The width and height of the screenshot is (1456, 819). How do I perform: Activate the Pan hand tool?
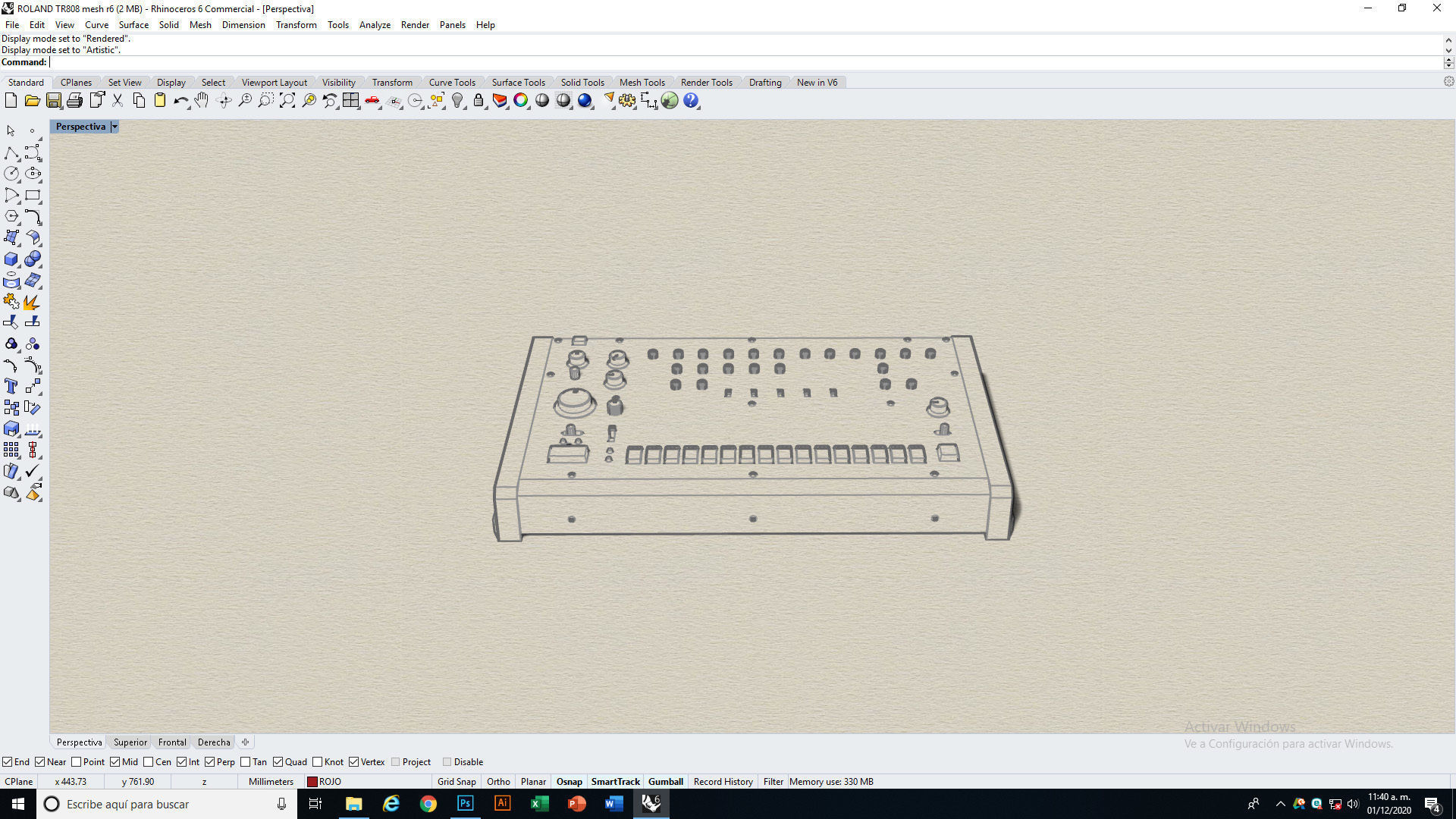pyautogui.click(x=202, y=100)
